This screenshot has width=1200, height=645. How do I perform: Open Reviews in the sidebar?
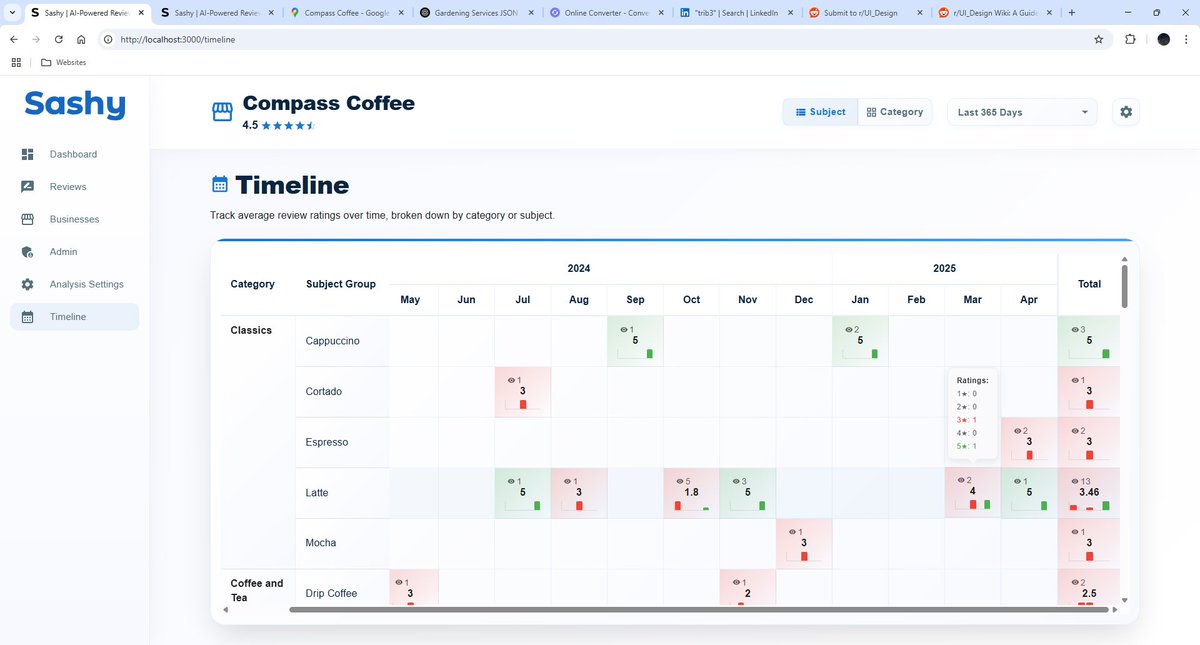click(74, 187)
